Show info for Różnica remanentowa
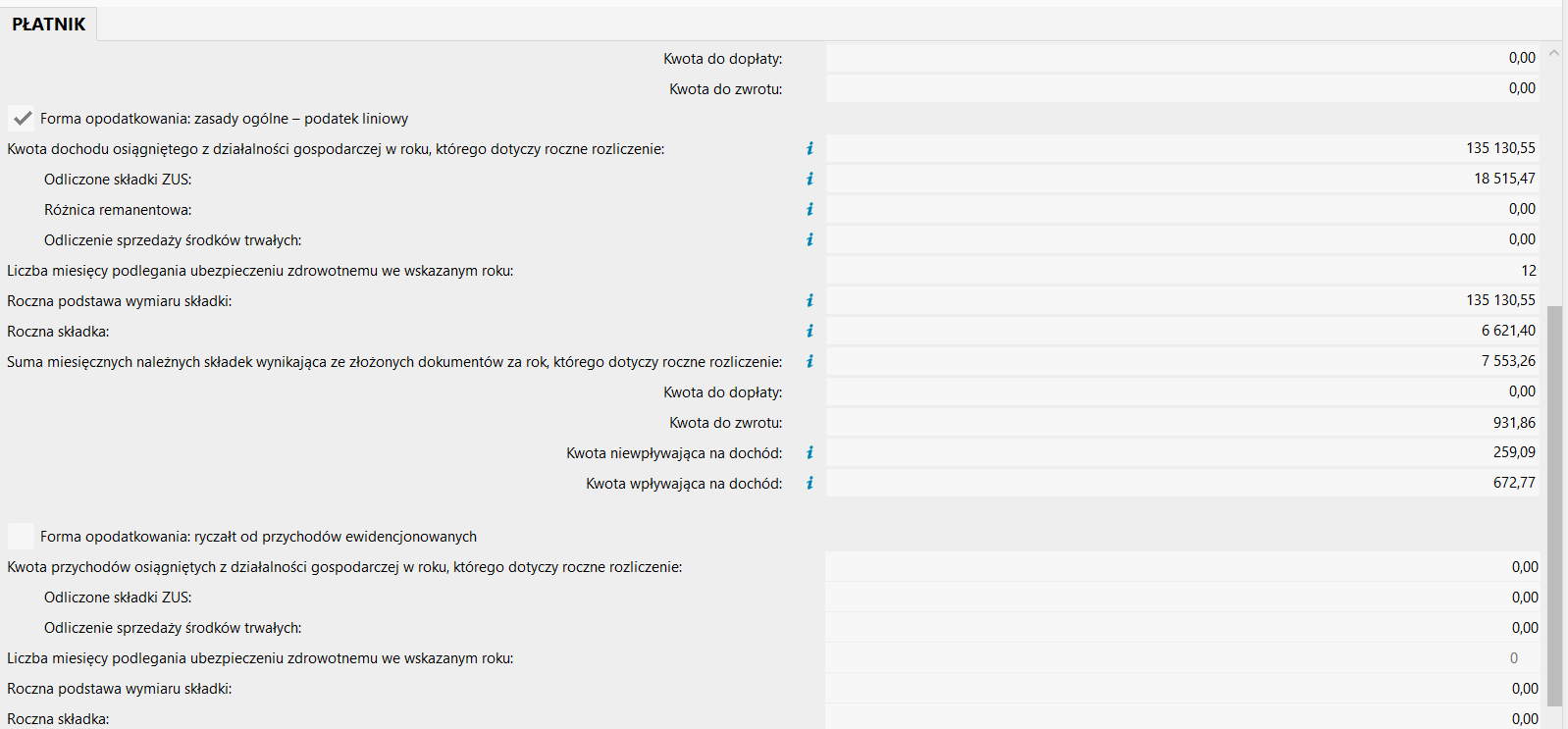 tap(810, 209)
